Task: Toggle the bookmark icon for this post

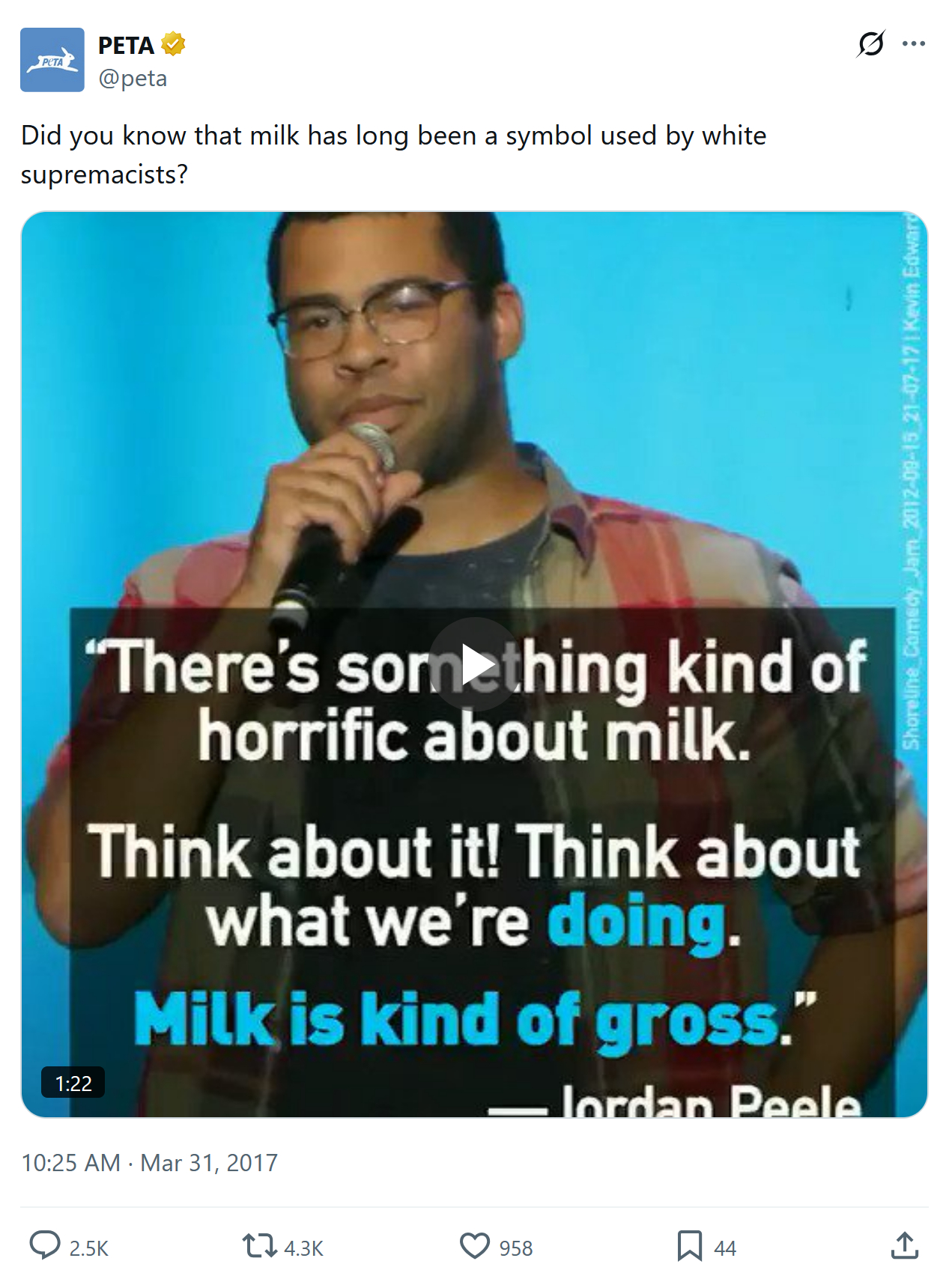Action: click(x=689, y=1246)
